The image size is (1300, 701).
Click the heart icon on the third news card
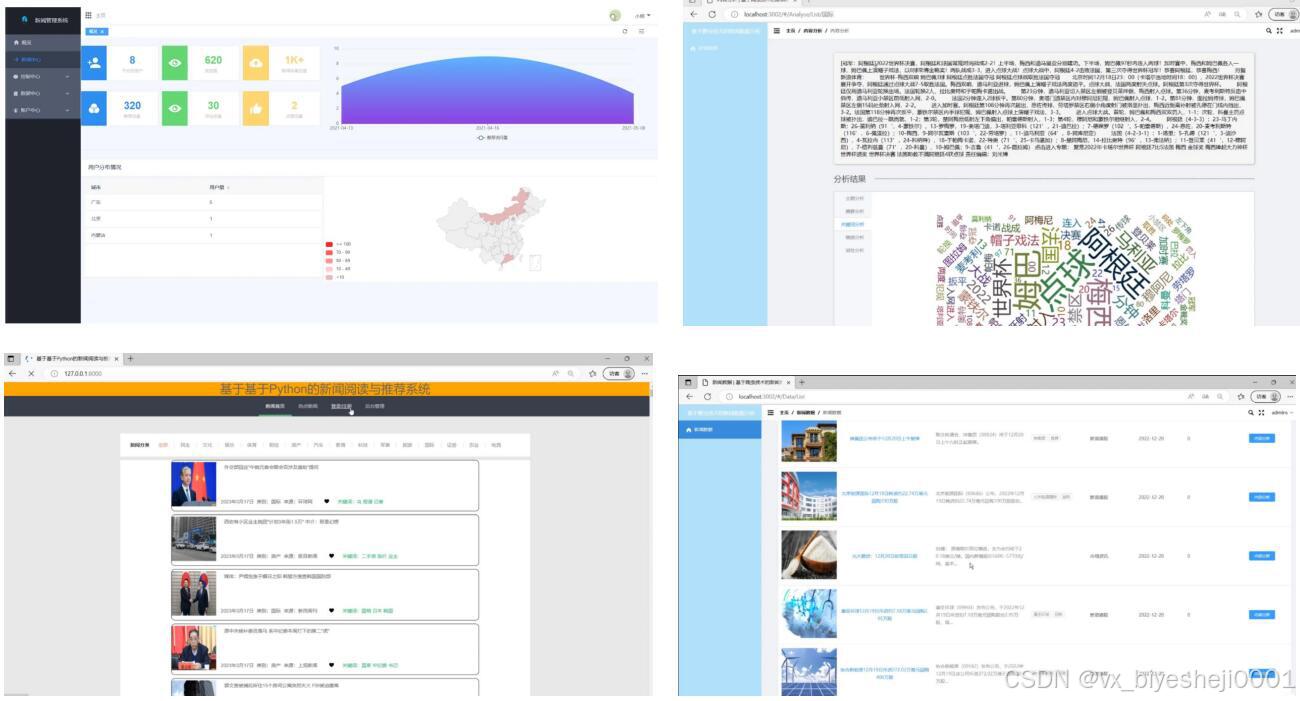[330, 610]
